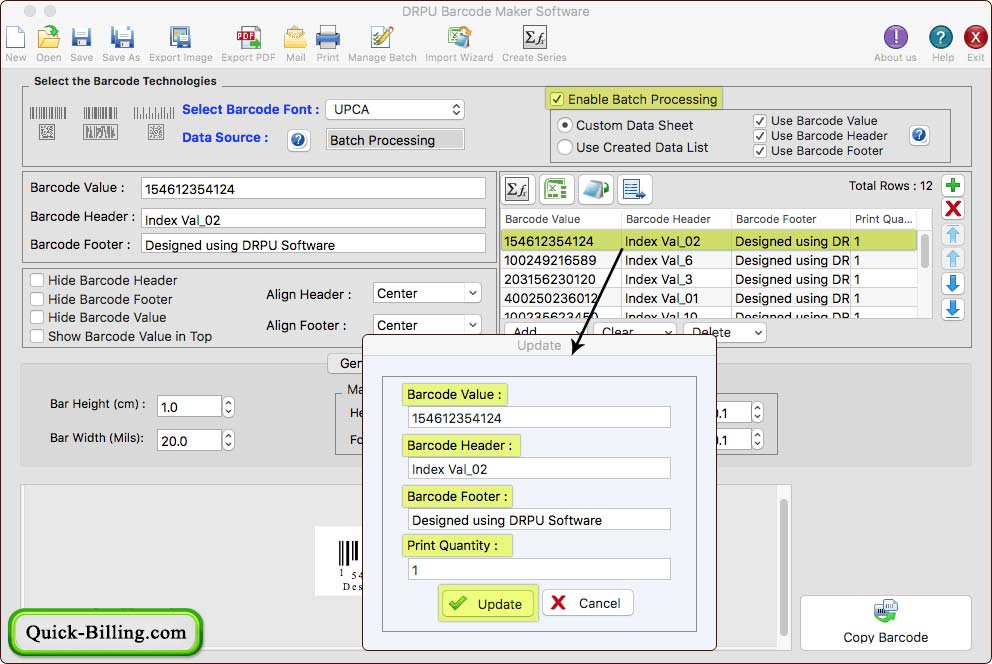This screenshot has height=664, width=992.
Task: Open the Select Barcode Font UPCA dropdown
Action: pyautogui.click(x=395, y=109)
